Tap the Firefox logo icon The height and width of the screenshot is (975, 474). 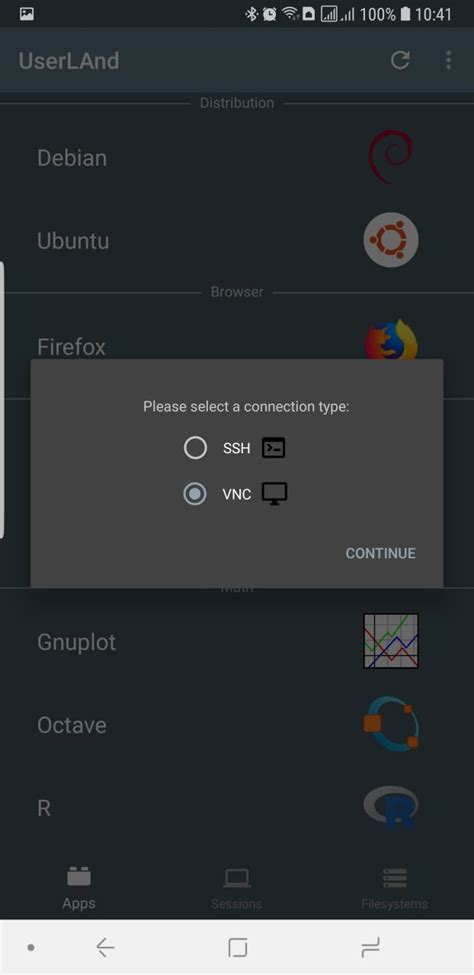[x=391, y=339]
